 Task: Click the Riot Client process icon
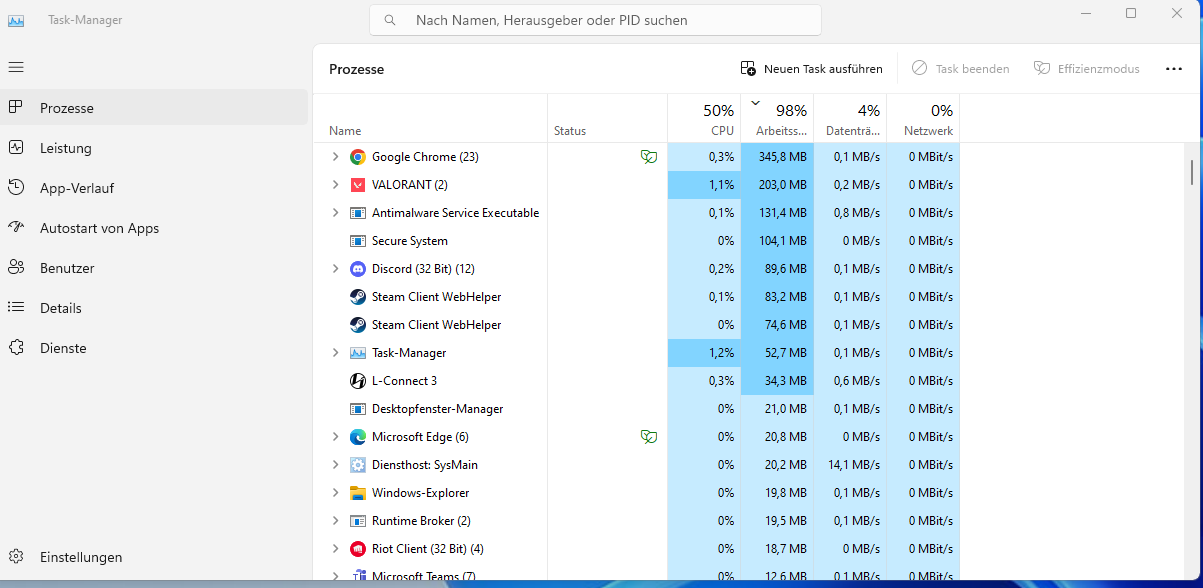click(358, 549)
